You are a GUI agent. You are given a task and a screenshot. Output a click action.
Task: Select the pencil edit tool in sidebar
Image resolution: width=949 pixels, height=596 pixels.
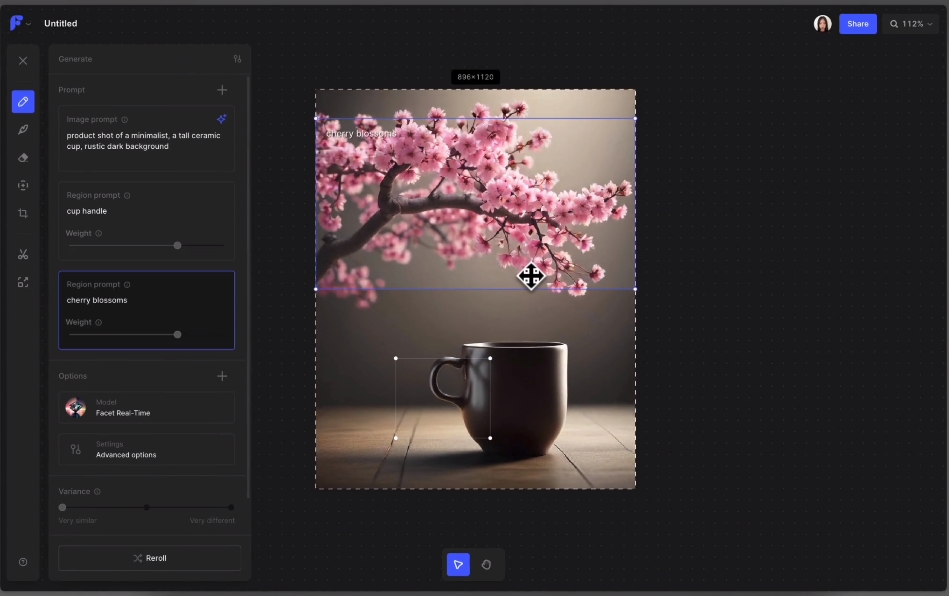(x=23, y=102)
